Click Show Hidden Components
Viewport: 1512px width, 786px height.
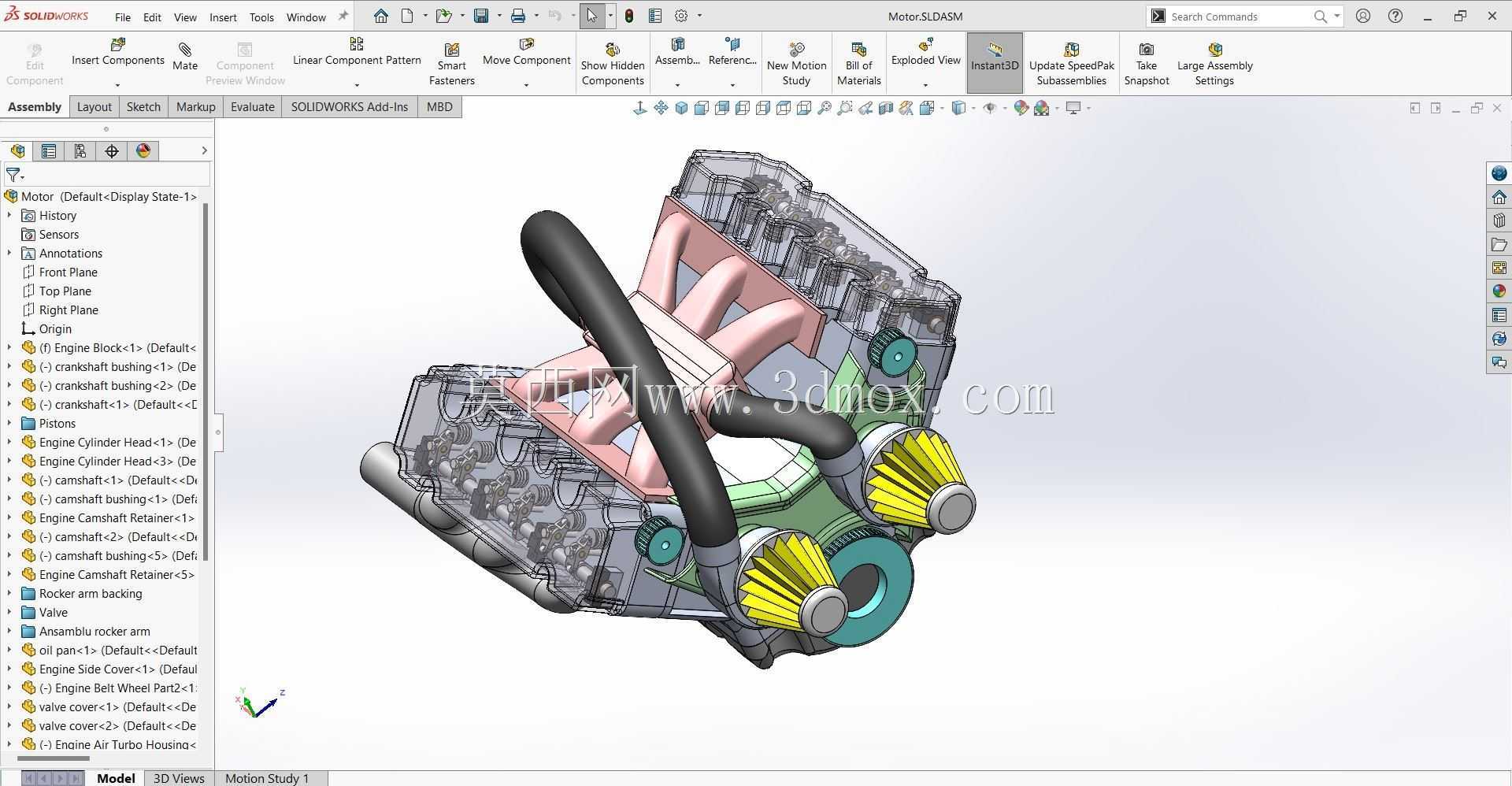click(613, 64)
